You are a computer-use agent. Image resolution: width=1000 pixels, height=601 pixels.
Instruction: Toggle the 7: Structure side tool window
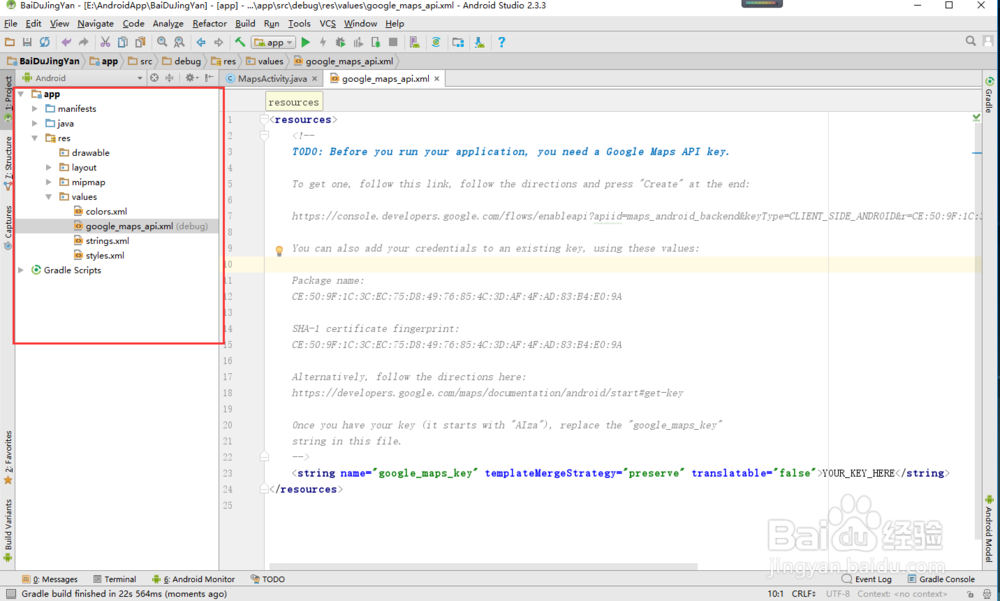click(x=8, y=163)
